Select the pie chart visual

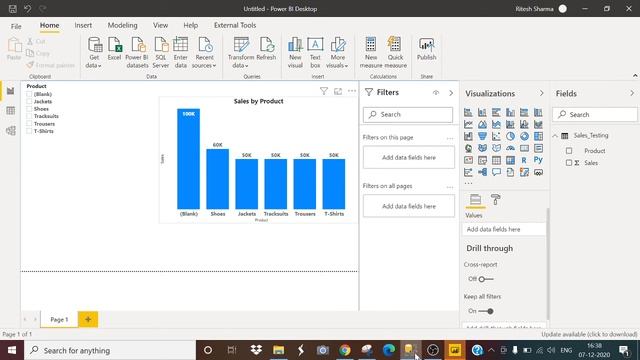click(510, 136)
